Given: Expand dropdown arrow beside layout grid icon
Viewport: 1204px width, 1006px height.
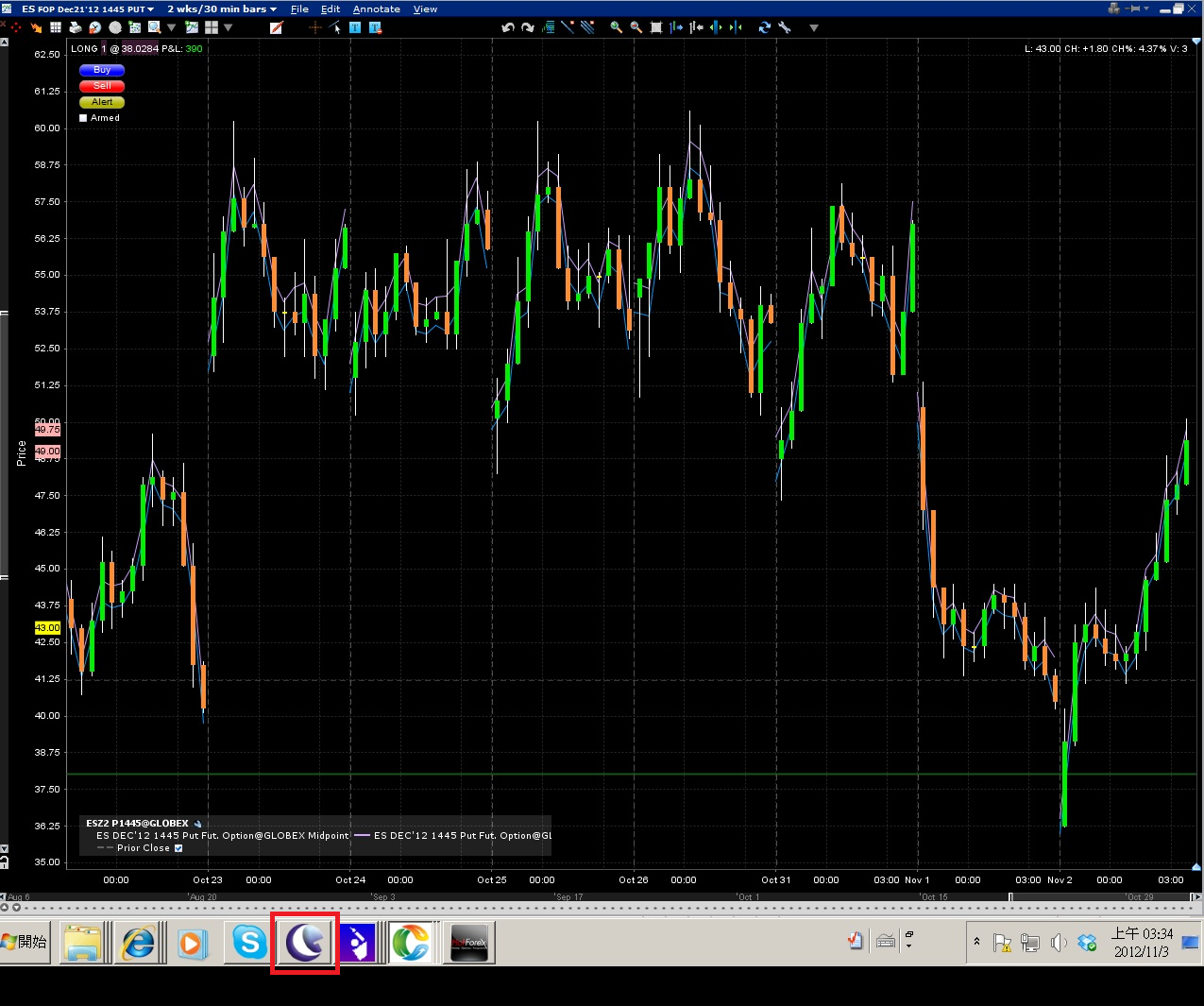Looking at the screenshot, I should [x=228, y=27].
